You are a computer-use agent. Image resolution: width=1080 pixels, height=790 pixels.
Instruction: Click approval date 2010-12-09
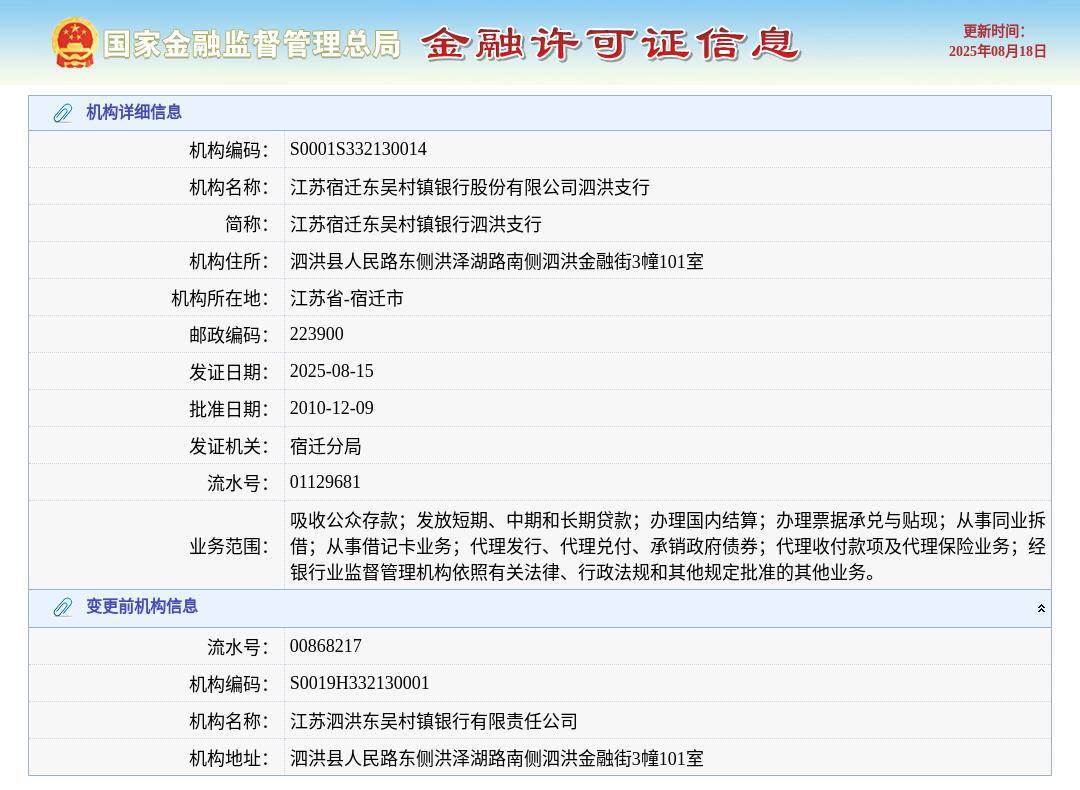tap(332, 408)
